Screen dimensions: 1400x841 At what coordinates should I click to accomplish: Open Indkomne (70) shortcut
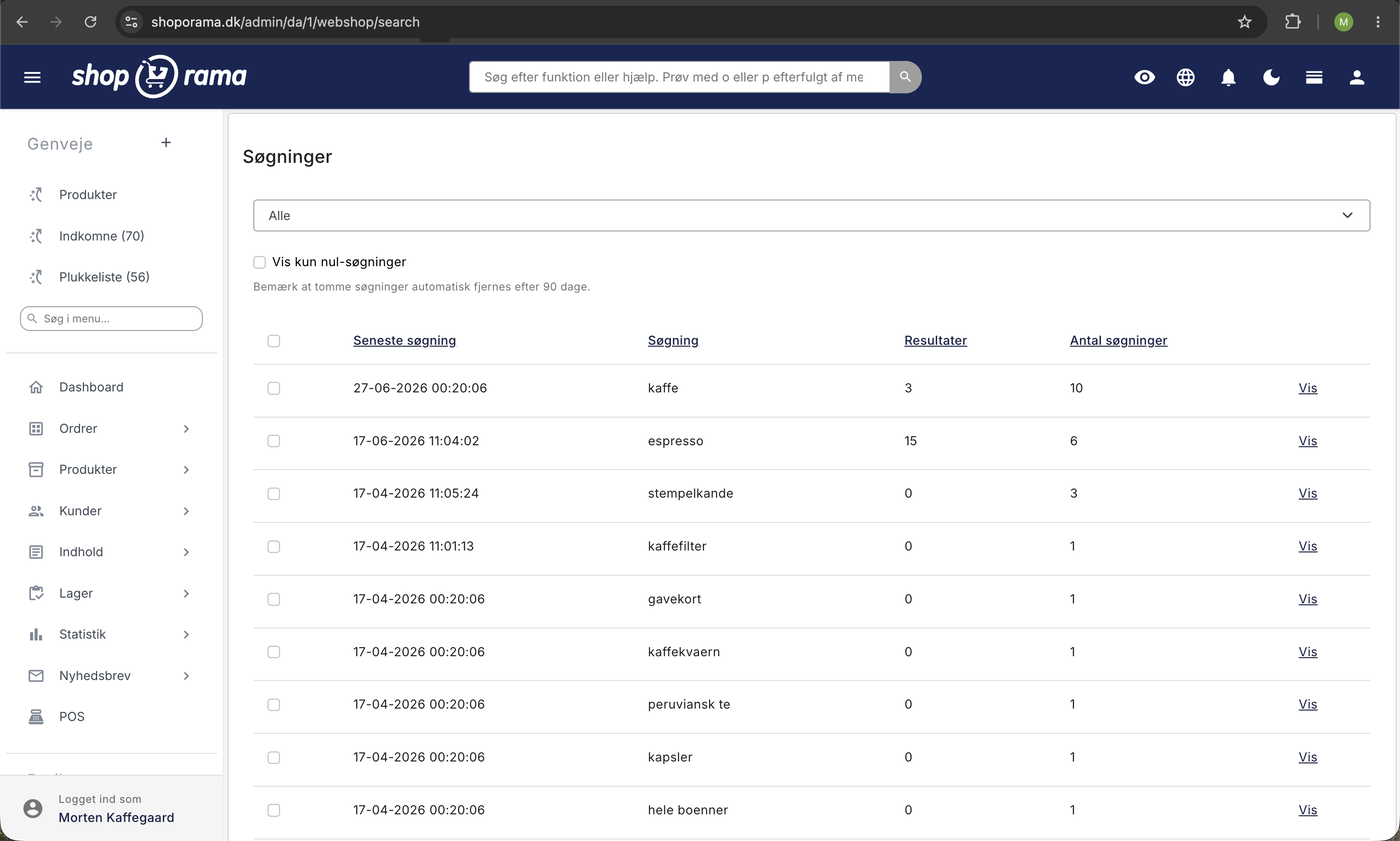click(x=101, y=236)
